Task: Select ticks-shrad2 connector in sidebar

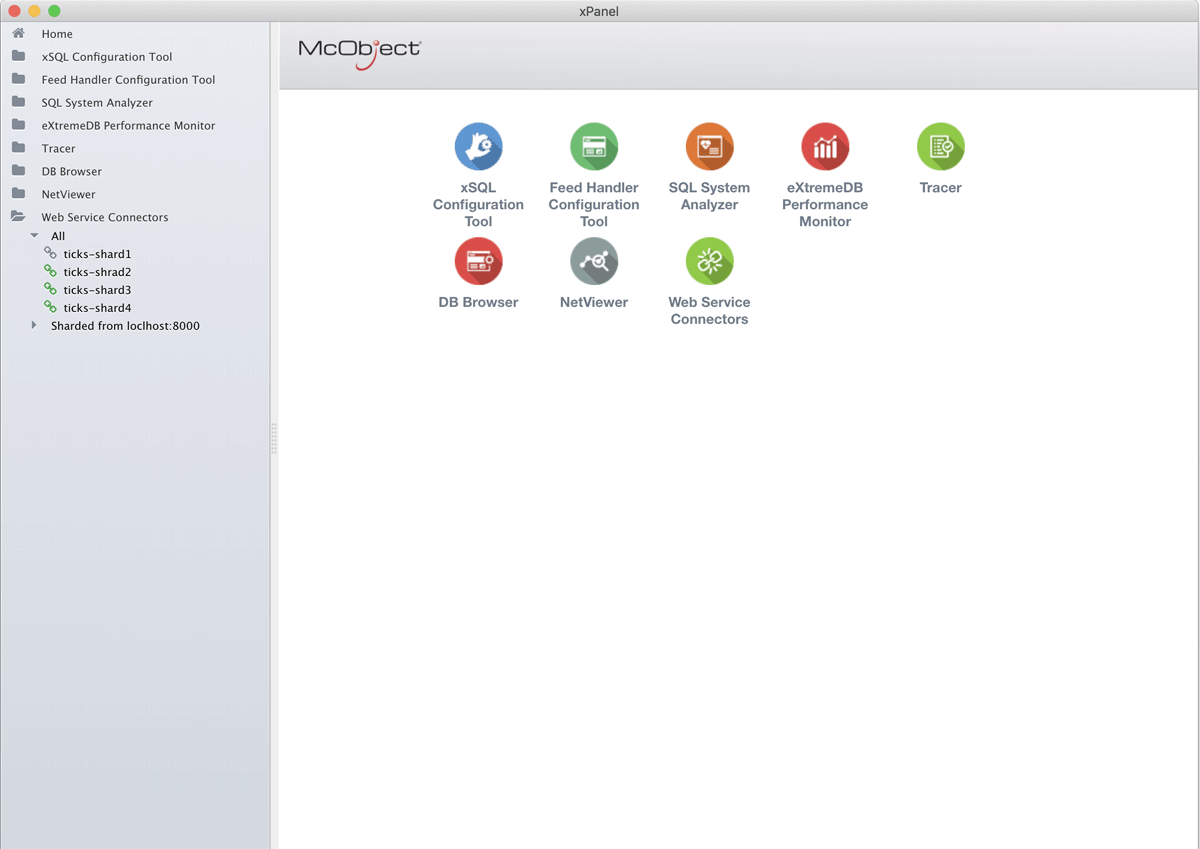Action: (x=97, y=272)
